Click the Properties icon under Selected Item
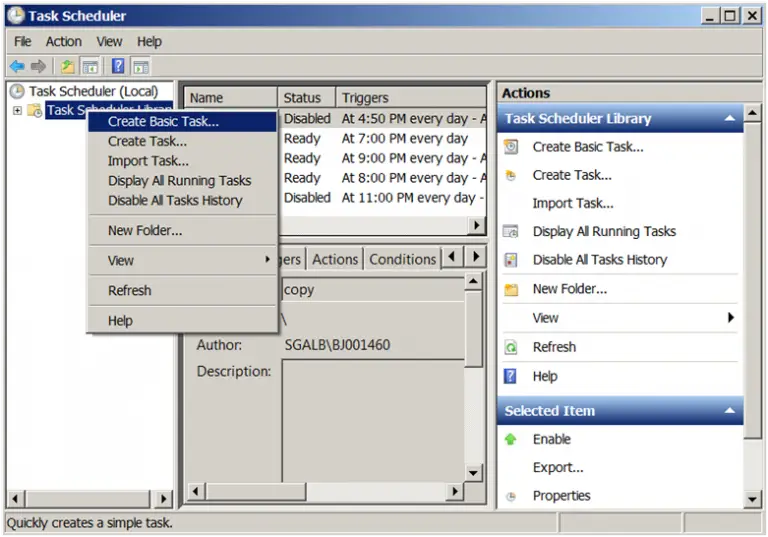The image size is (768, 537). (511, 496)
